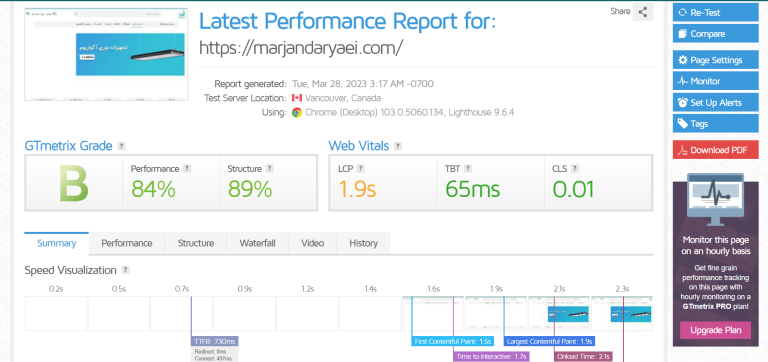This screenshot has height=362, width=768.
Task: Click the TTFB: 730ms marker
Action: pyautogui.click(x=215, y=341)
